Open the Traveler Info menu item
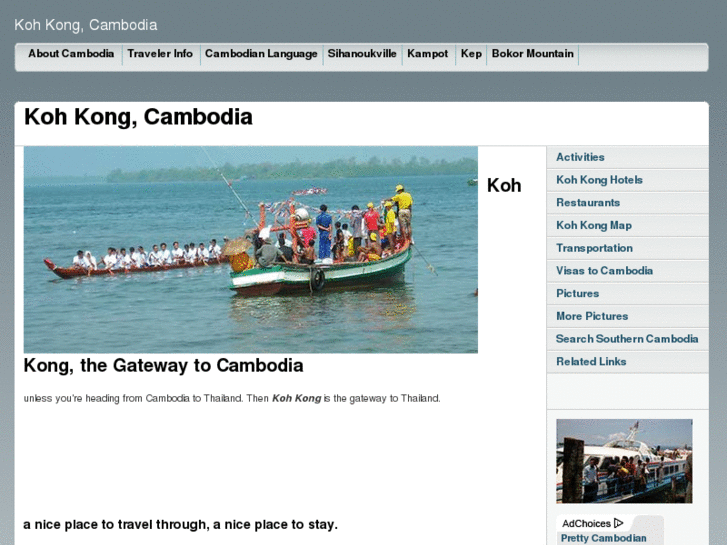Viewport: 727px width, 545px height. (160, 54)
